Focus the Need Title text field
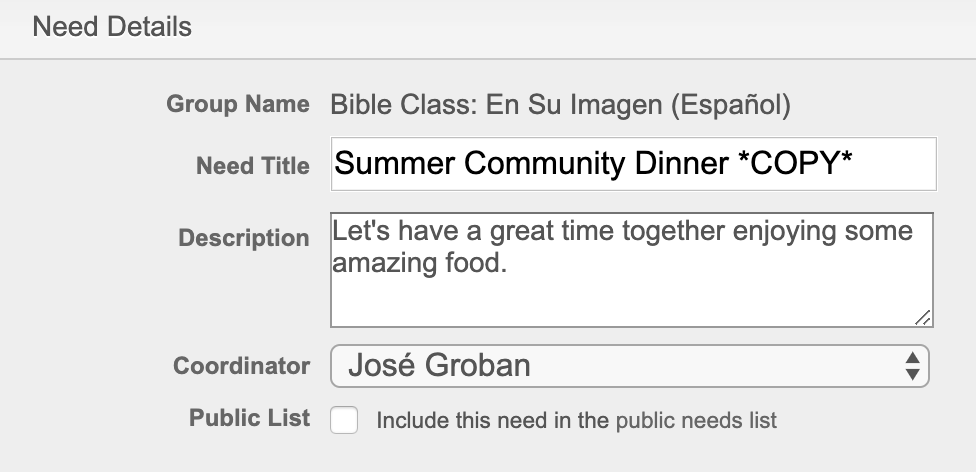 coord(633,164)
